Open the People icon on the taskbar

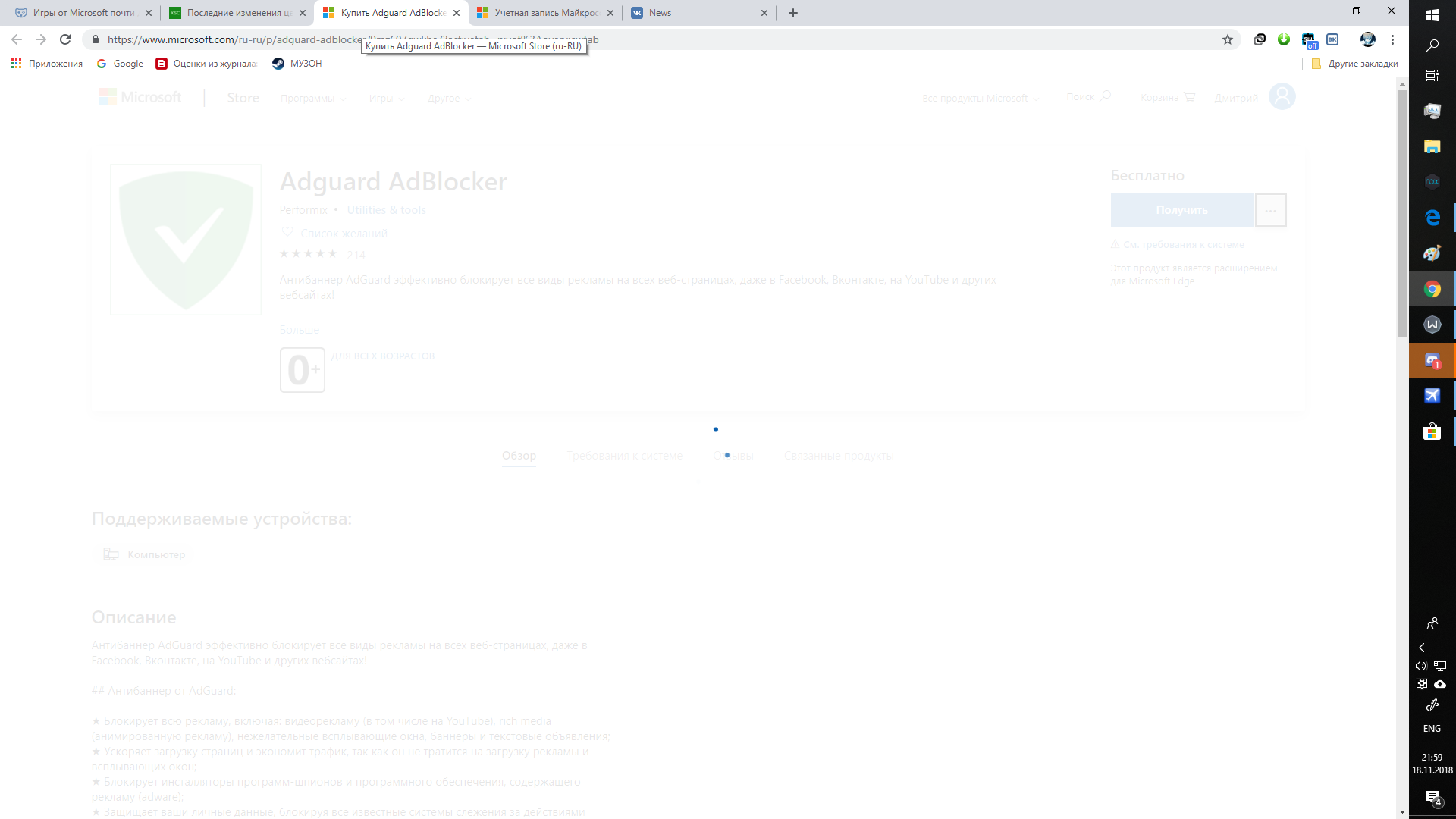(x=1432, y=623)
